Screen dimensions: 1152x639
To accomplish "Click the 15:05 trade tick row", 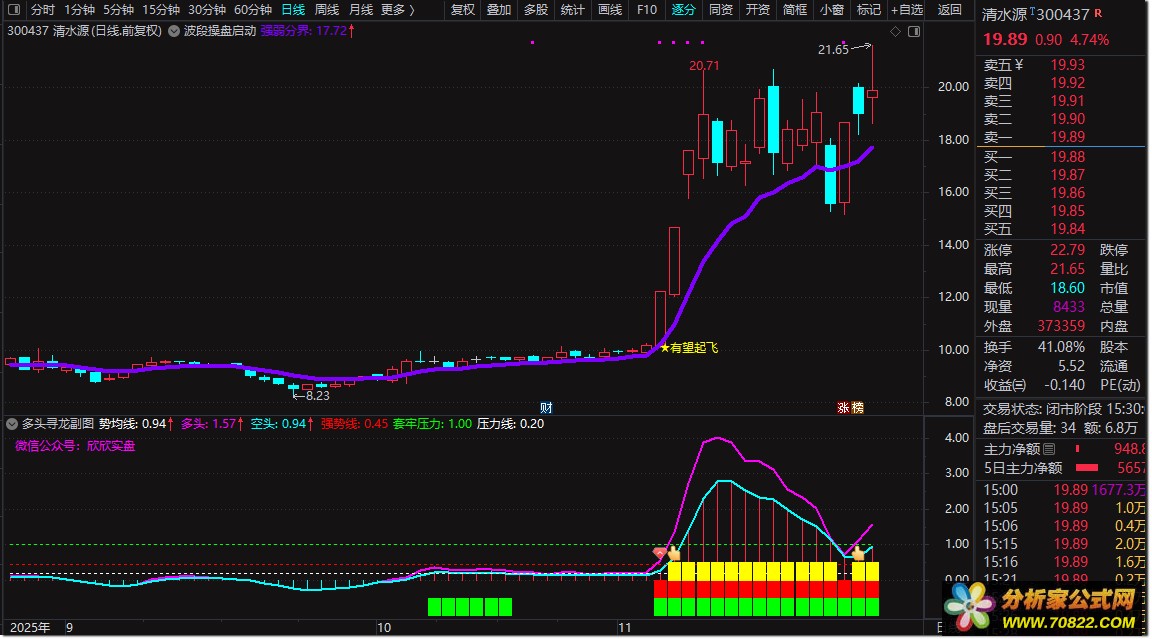I will click(x=1062, y=508).
